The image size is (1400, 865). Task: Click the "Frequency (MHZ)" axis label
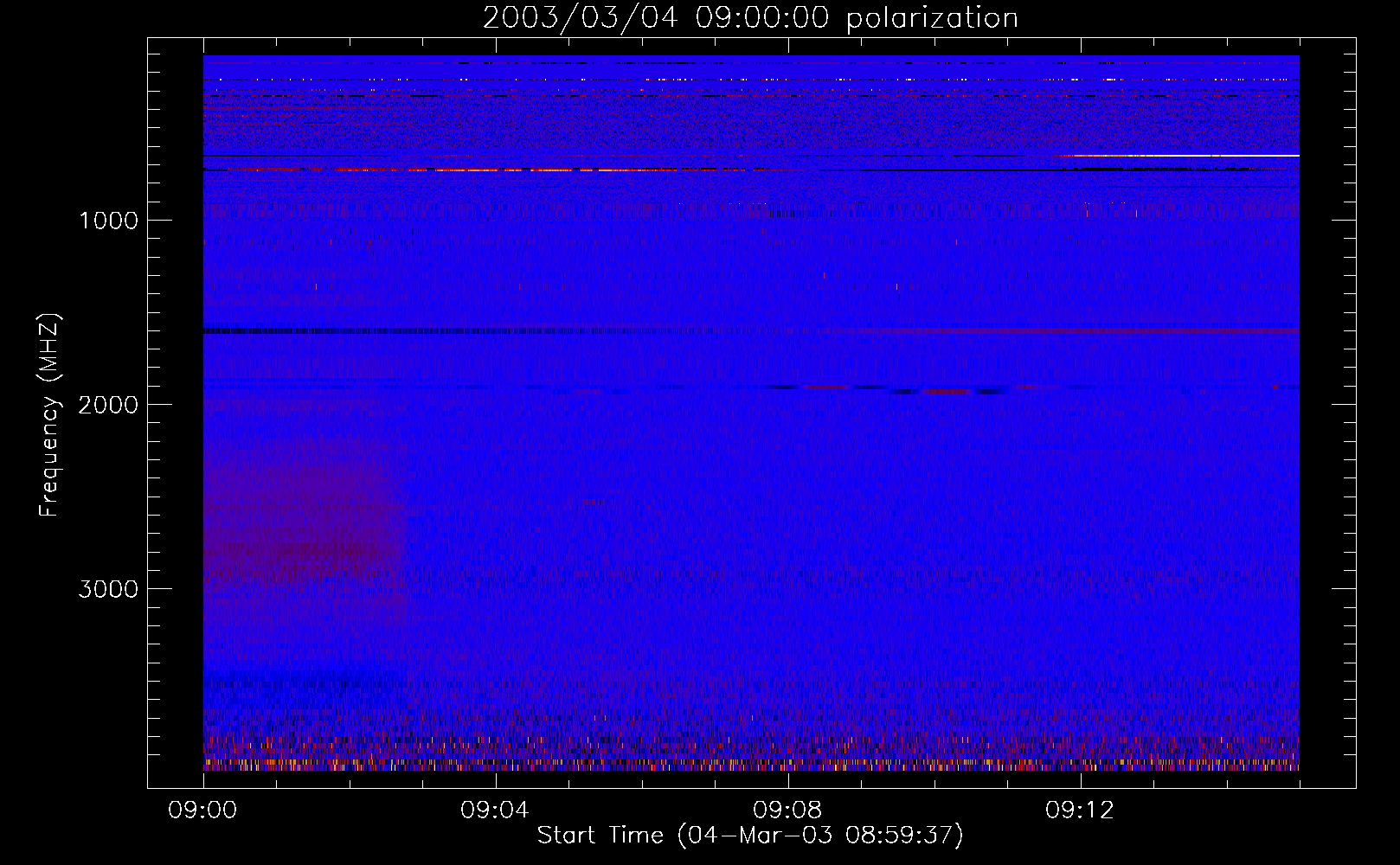tap(49, 415)
